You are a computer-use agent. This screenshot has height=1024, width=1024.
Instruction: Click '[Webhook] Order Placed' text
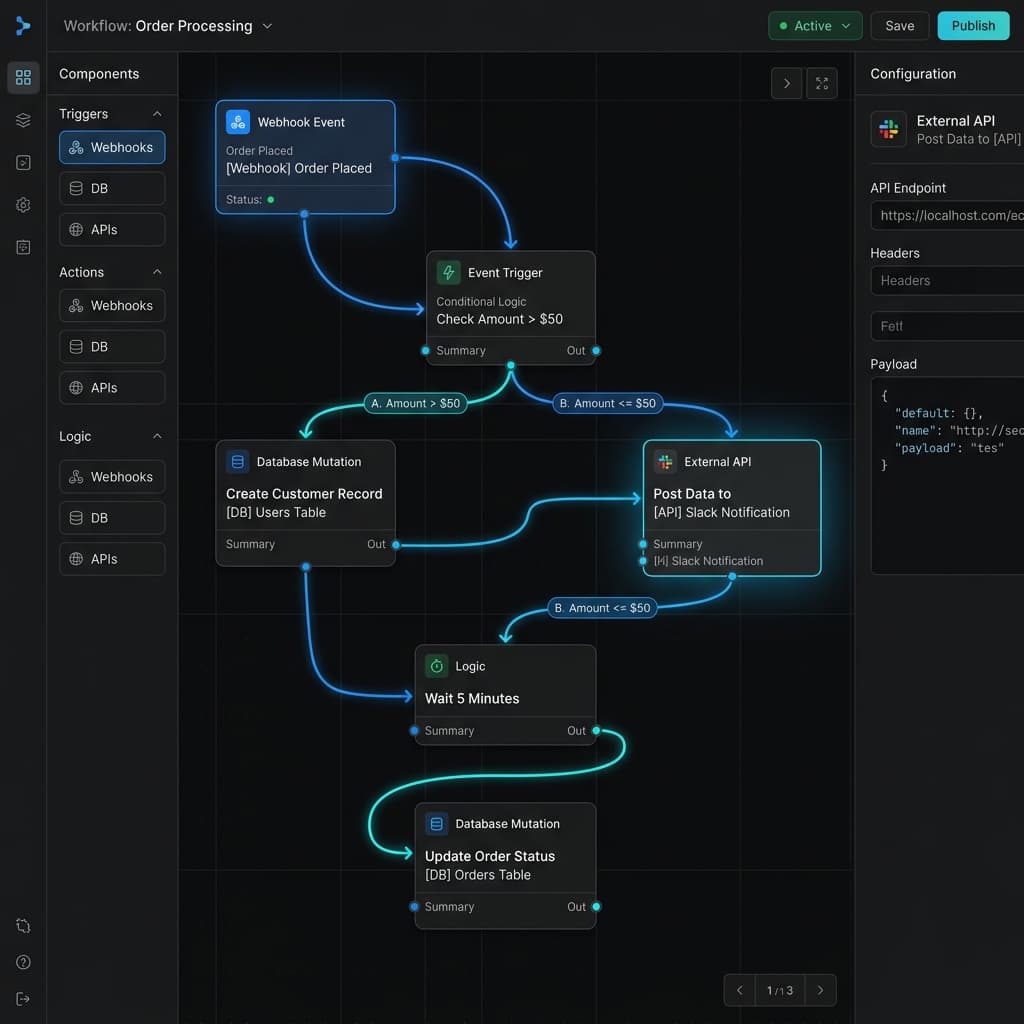click(x=299, y=168)
